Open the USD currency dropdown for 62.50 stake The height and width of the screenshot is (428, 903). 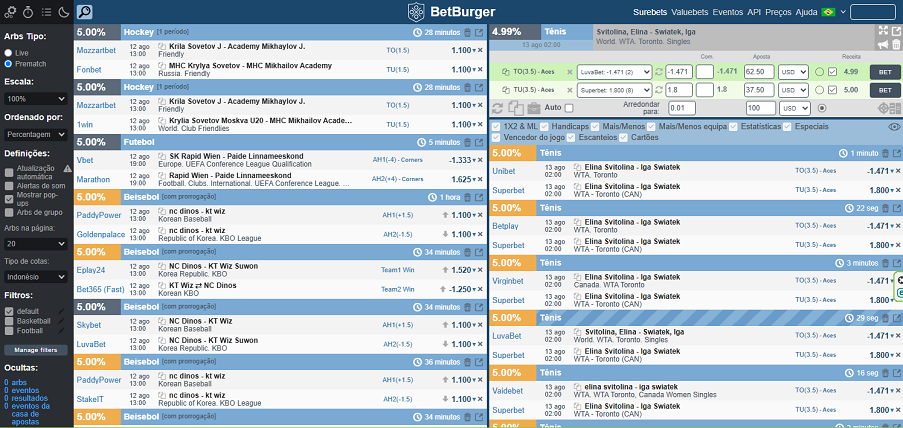tap(794, 72)
